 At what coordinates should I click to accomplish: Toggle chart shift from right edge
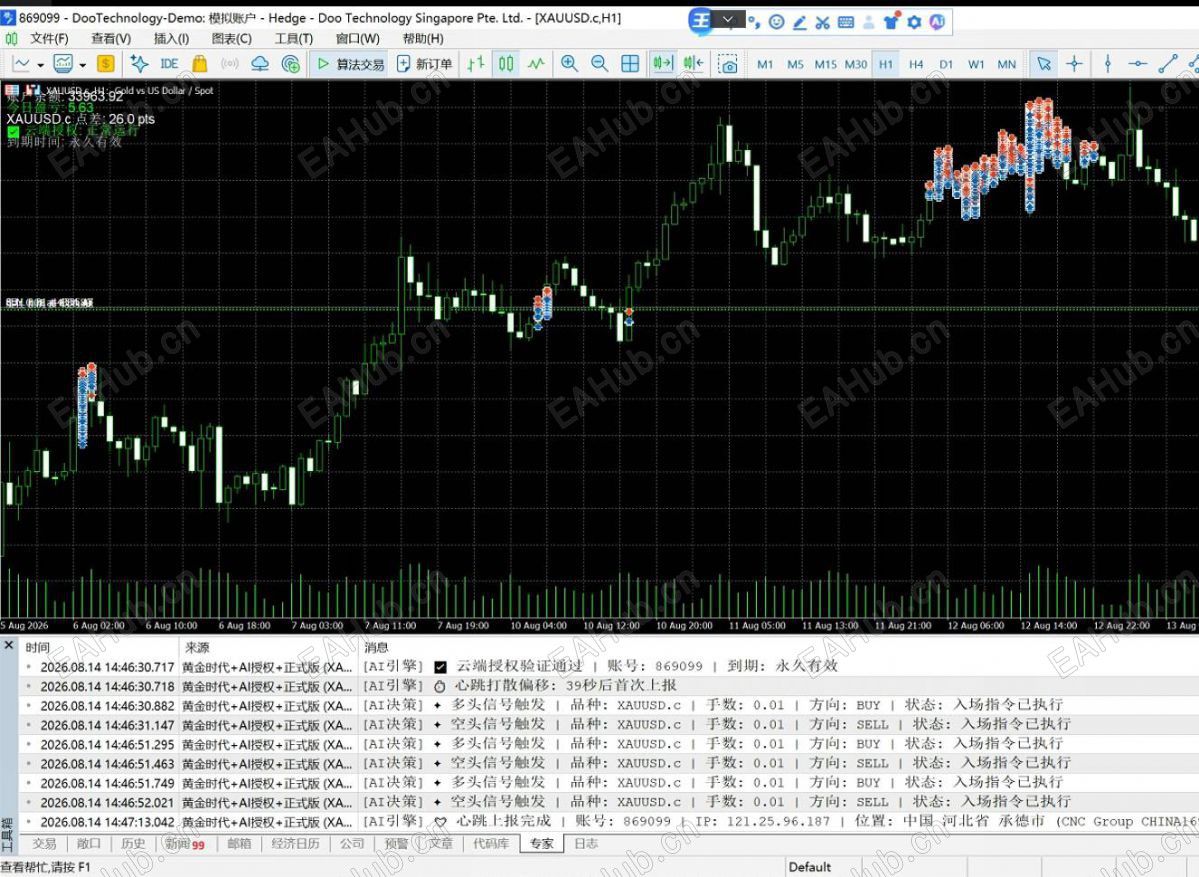[694, 64]
